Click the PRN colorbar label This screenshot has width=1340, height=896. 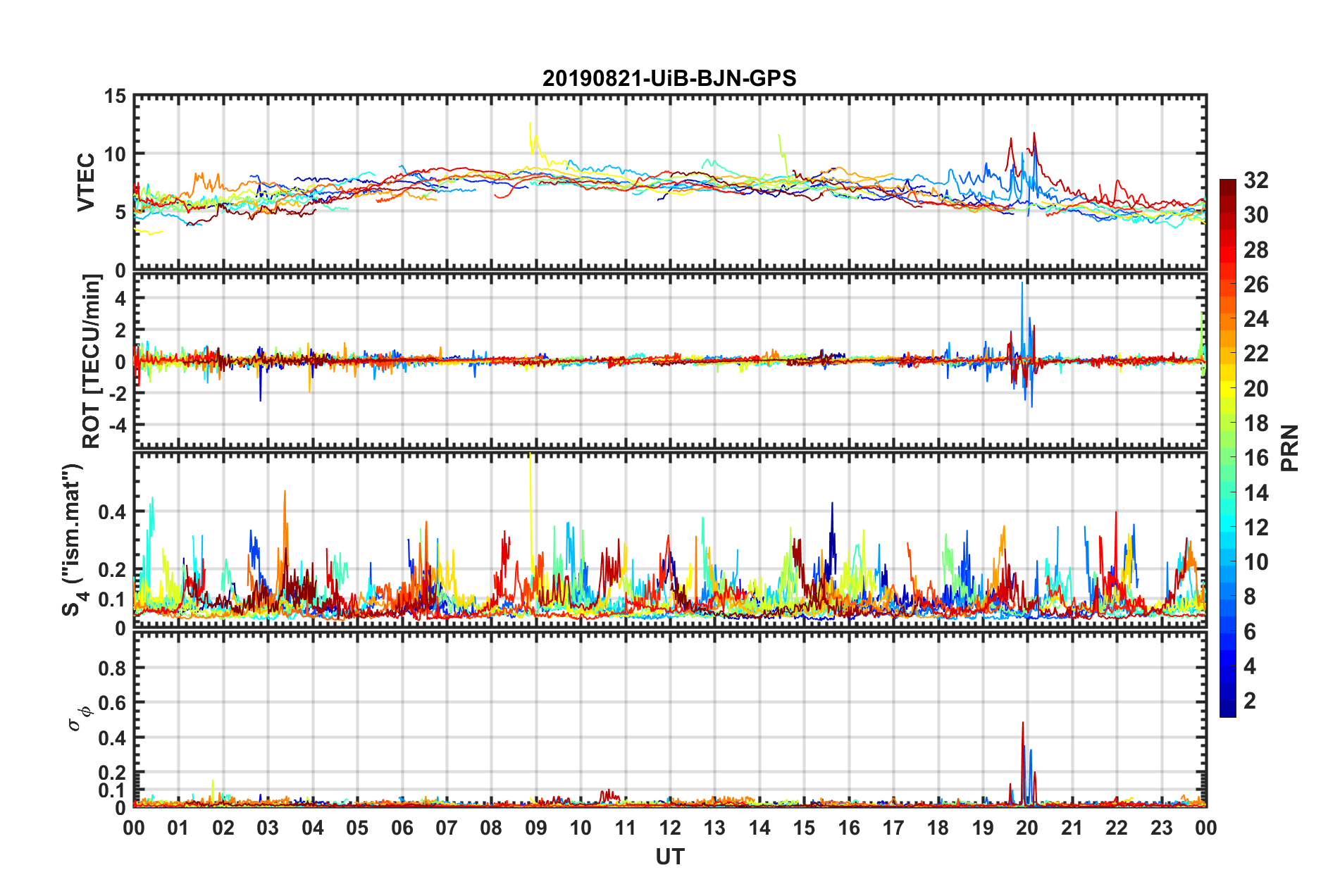pos(1290,448)
